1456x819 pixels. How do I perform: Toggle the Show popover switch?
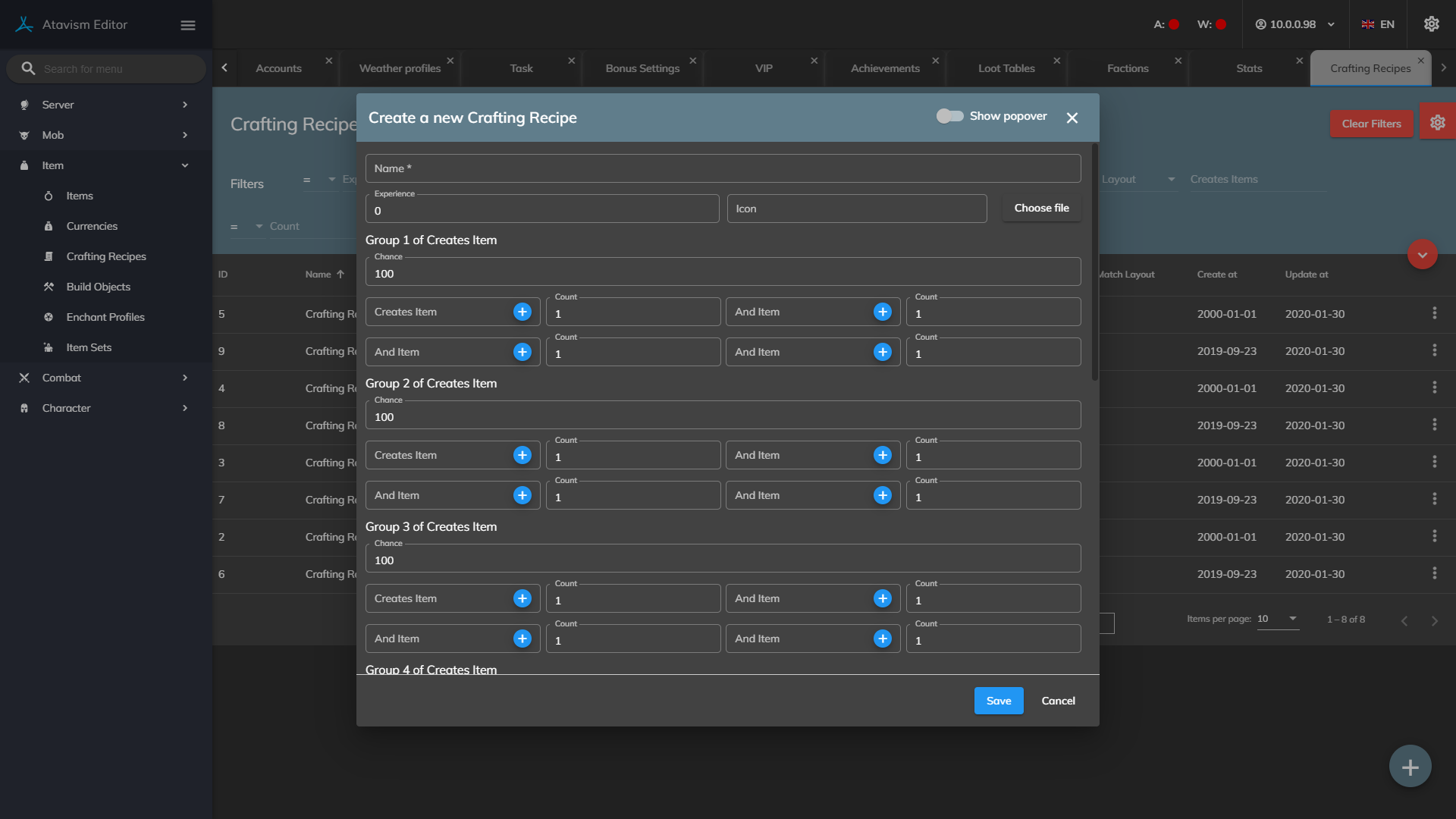tap(949, 116)
